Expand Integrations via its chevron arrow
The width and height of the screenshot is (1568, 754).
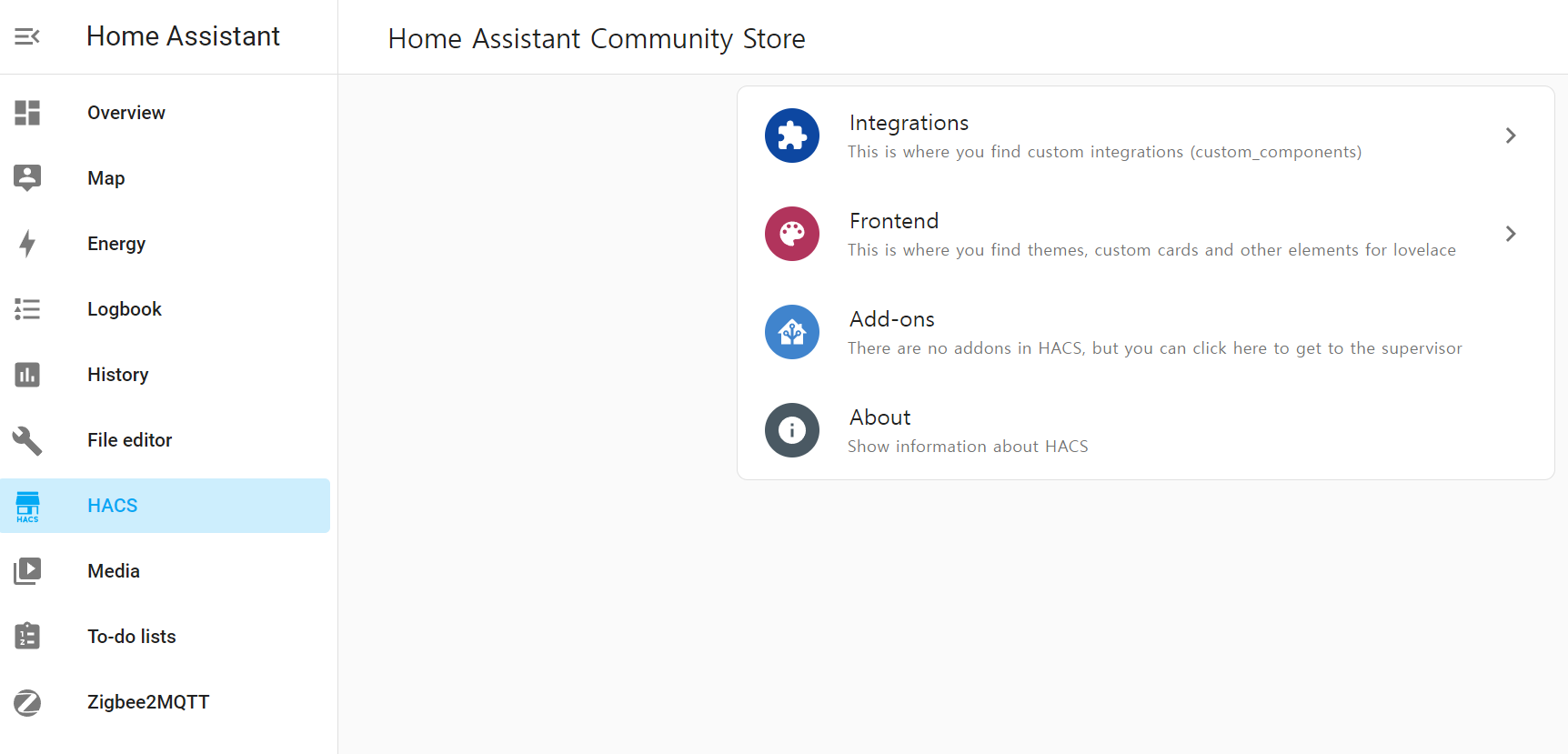(1510, 136)
